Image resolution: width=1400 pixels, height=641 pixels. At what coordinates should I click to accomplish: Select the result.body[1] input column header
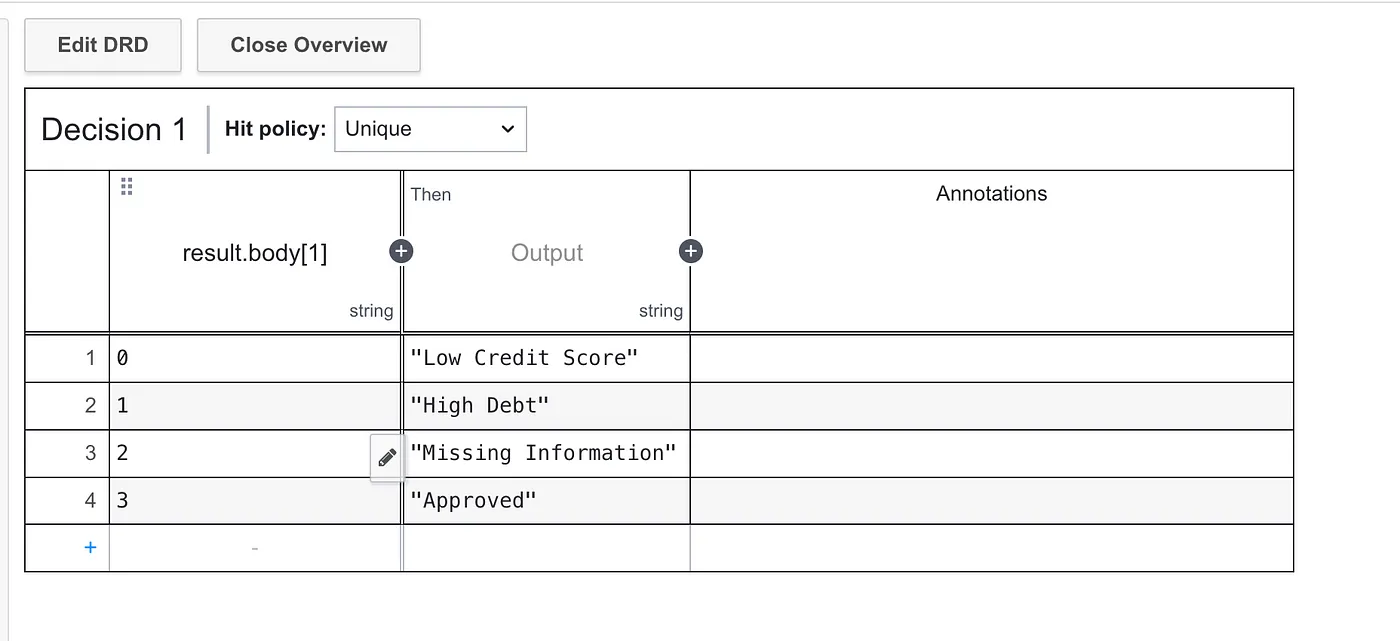click(255, 251)
